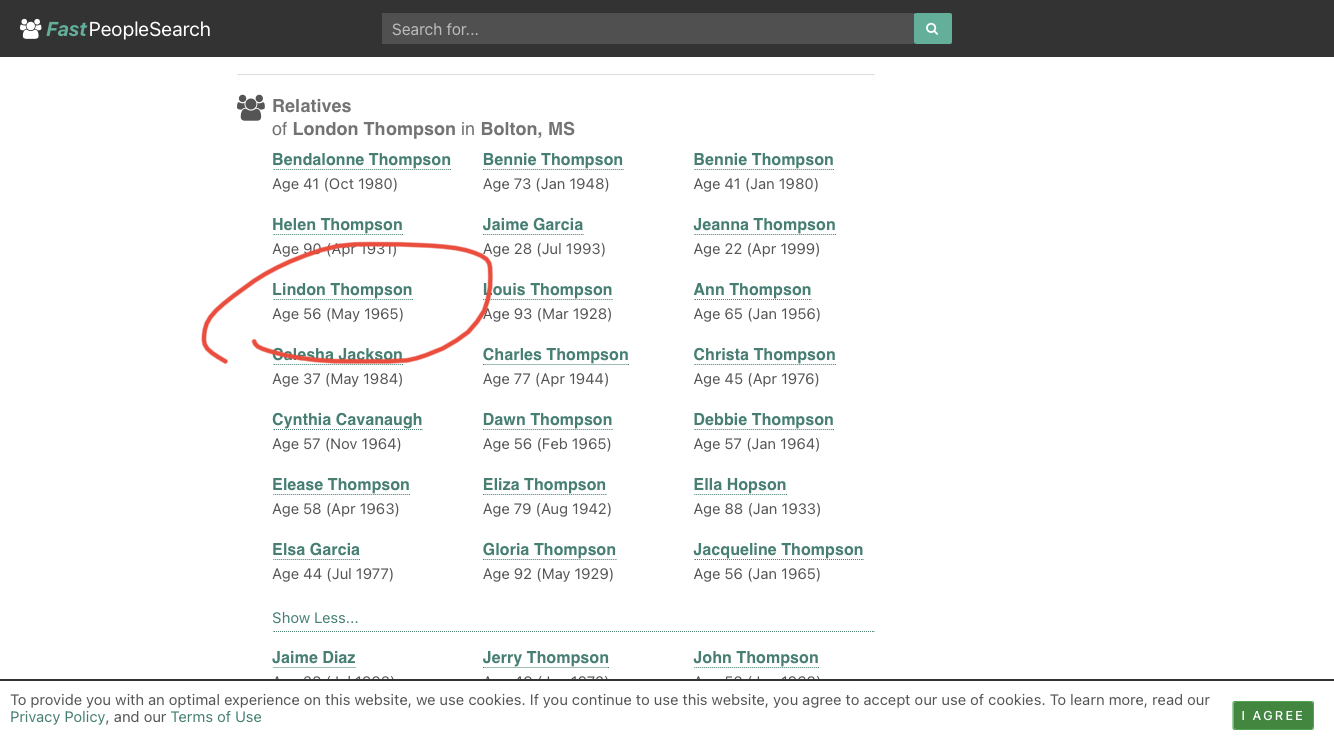Click the Relatives section heading

point(312,106)
